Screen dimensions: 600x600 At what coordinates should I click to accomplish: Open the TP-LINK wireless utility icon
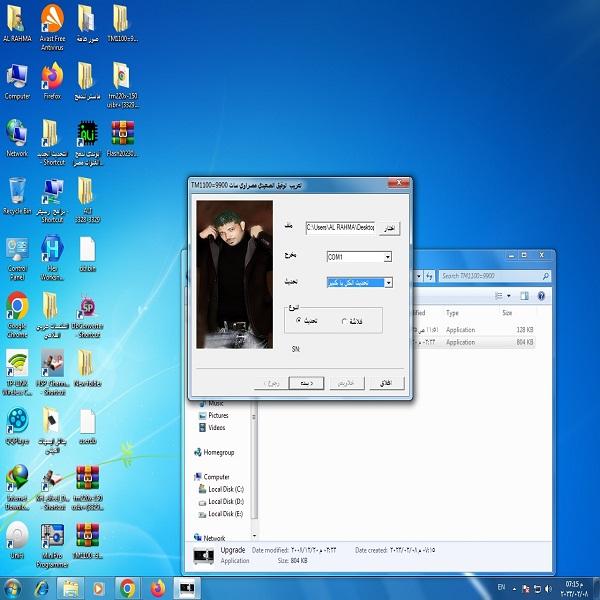[17, 373]
